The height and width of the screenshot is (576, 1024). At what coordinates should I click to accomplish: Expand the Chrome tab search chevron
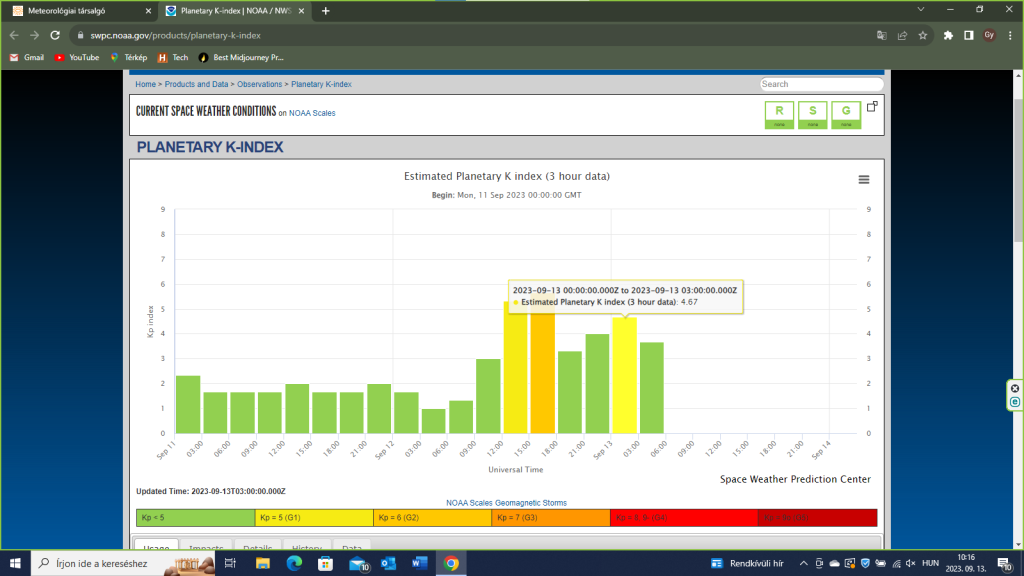point(922,10)
